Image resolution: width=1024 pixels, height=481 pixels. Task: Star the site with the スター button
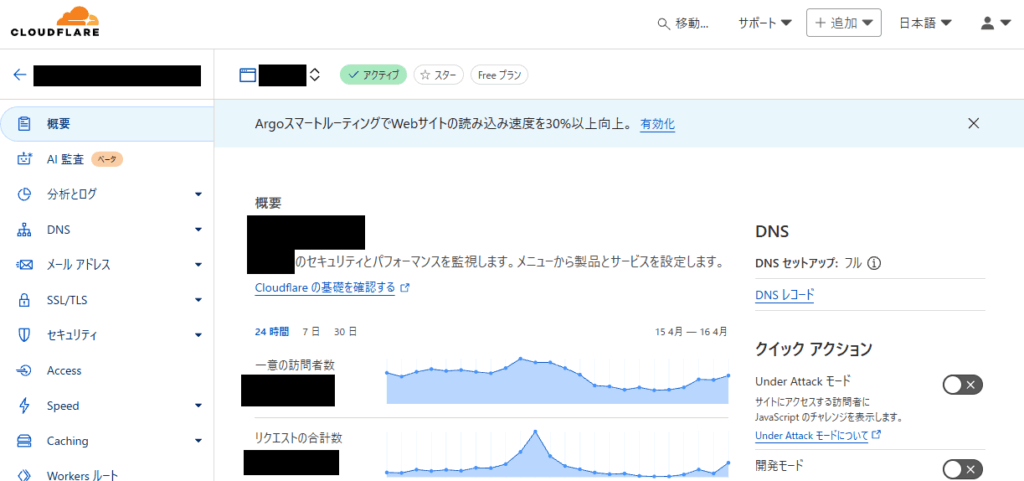[438, 75]
